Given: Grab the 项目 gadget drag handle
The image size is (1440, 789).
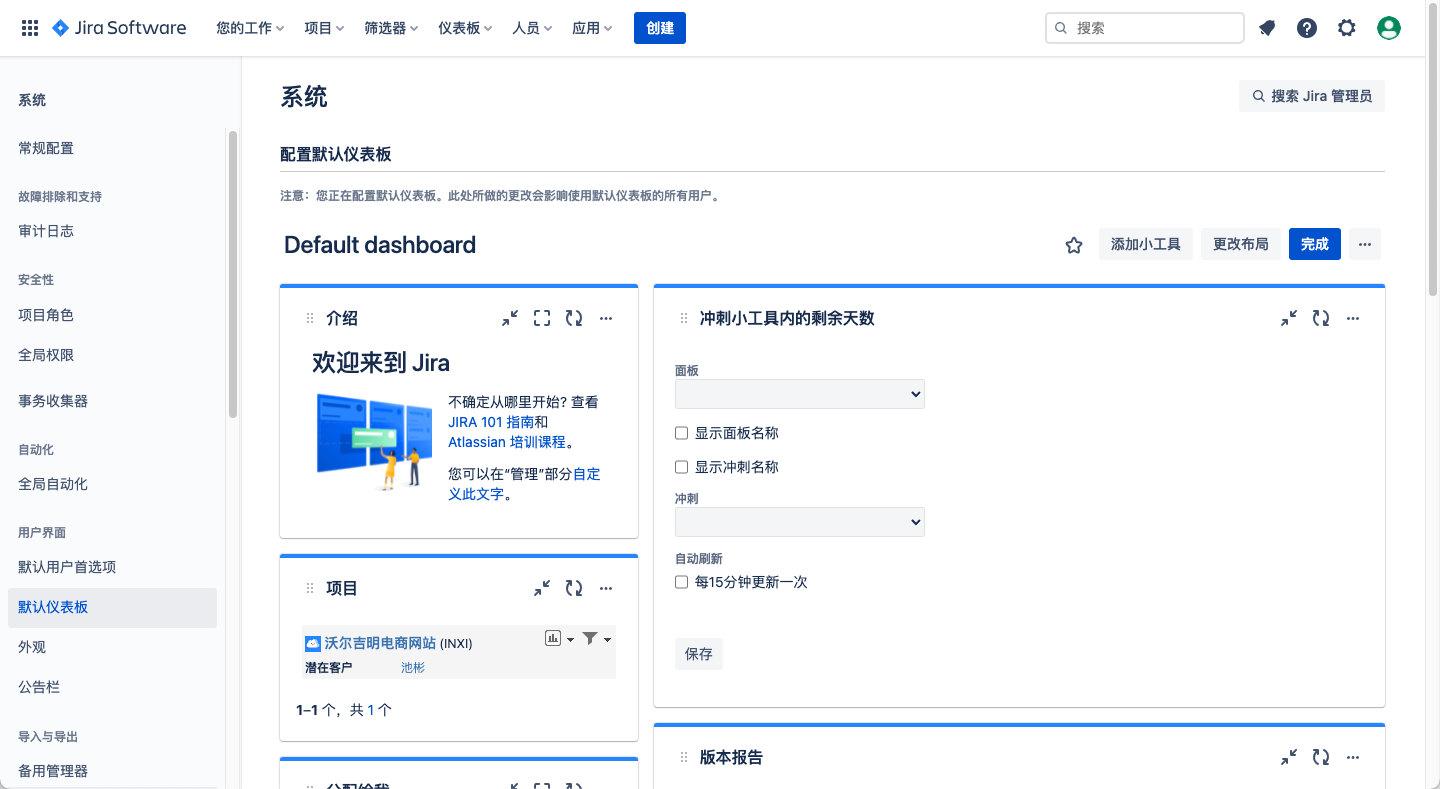Looking at the screenshot, I should pos(310,588).
